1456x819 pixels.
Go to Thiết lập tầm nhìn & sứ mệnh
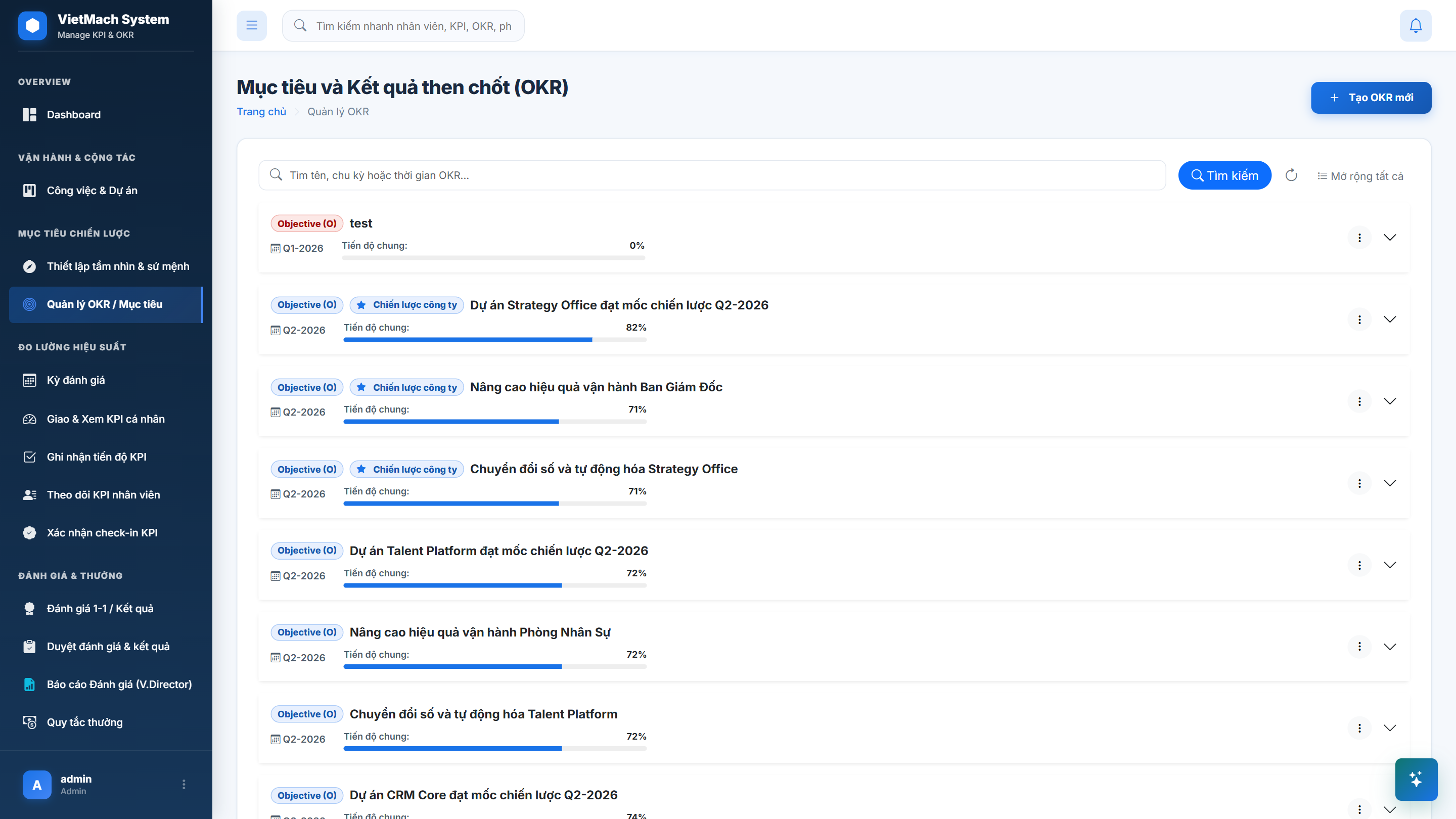[106, 266]
